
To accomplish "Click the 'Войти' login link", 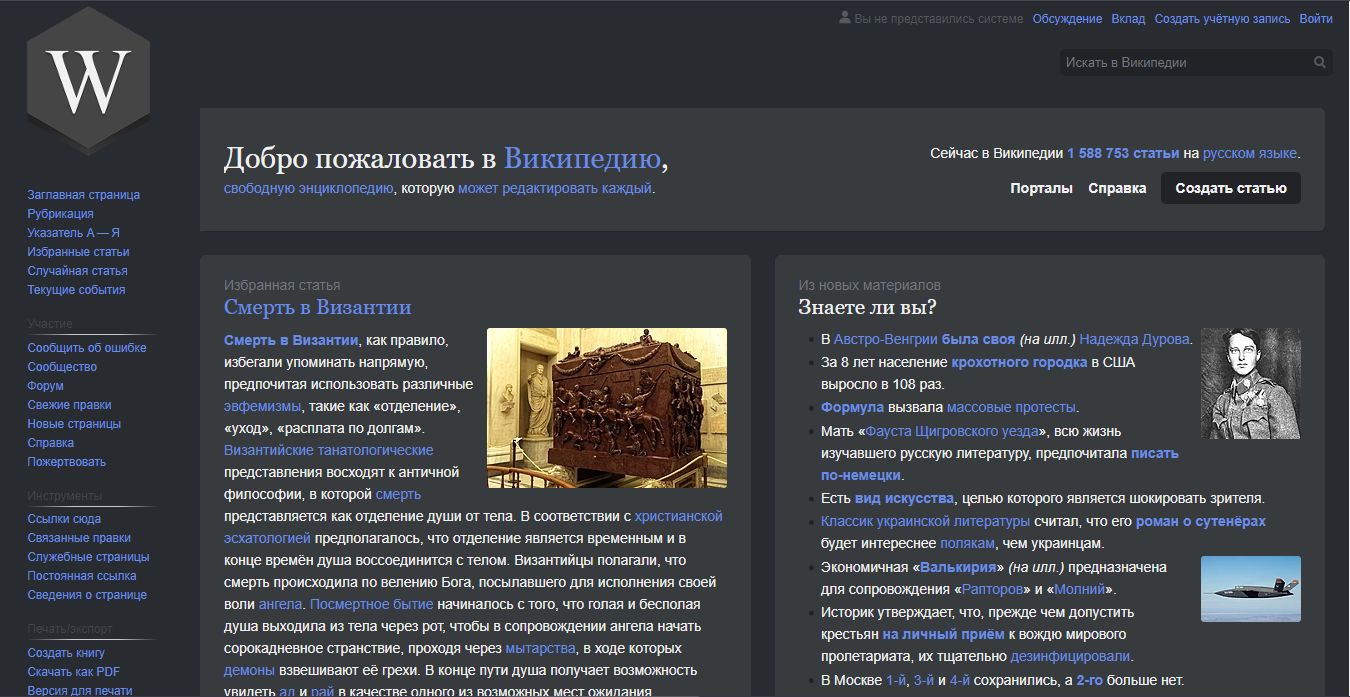I will coord(1316,19).
